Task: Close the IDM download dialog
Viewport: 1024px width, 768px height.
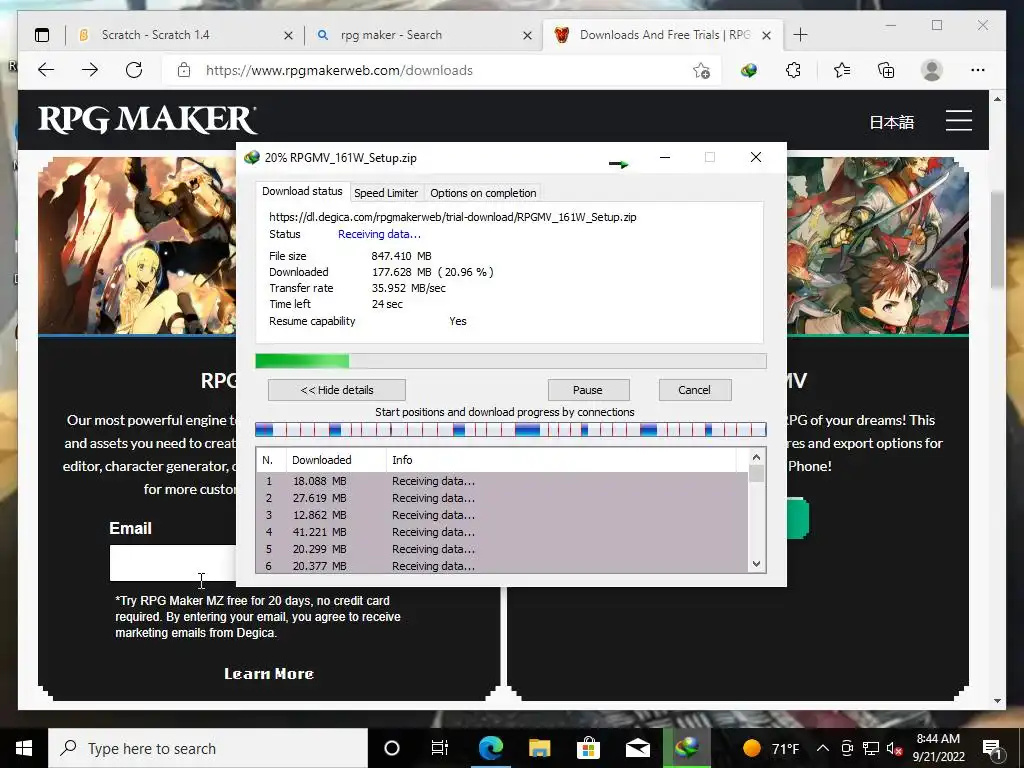Action: [x=756, y=157]
